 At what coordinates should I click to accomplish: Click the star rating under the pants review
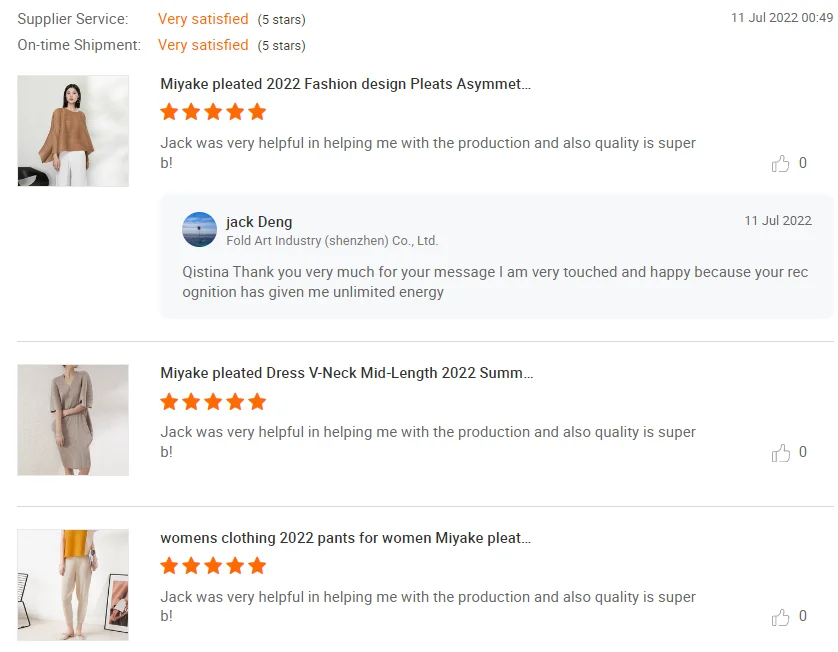(213, 566)
